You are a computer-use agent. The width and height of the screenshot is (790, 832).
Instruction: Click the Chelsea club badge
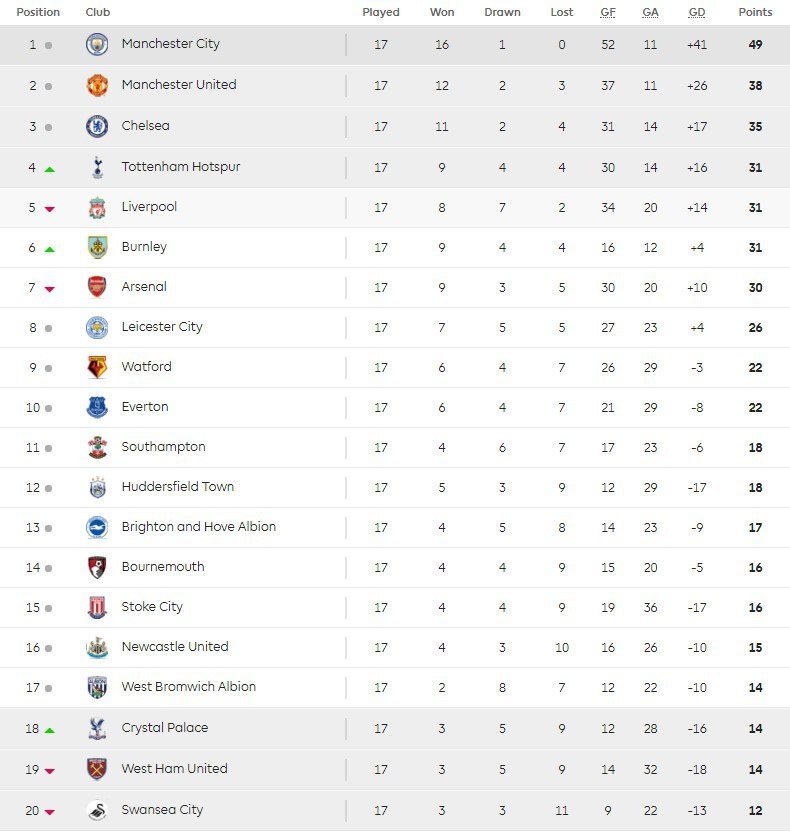[97, 126]
